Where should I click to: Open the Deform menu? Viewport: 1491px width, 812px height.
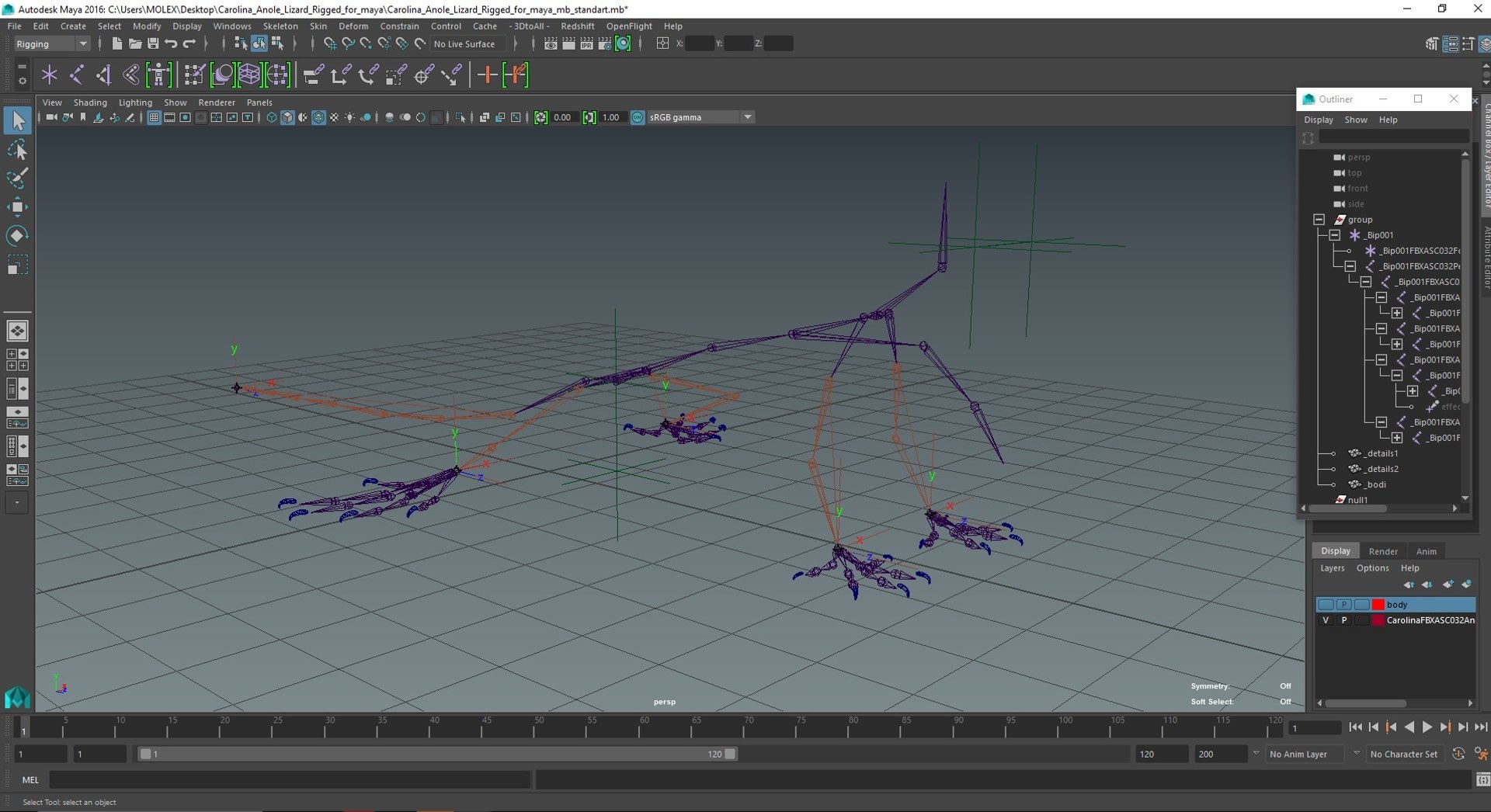tap(353, 26)
